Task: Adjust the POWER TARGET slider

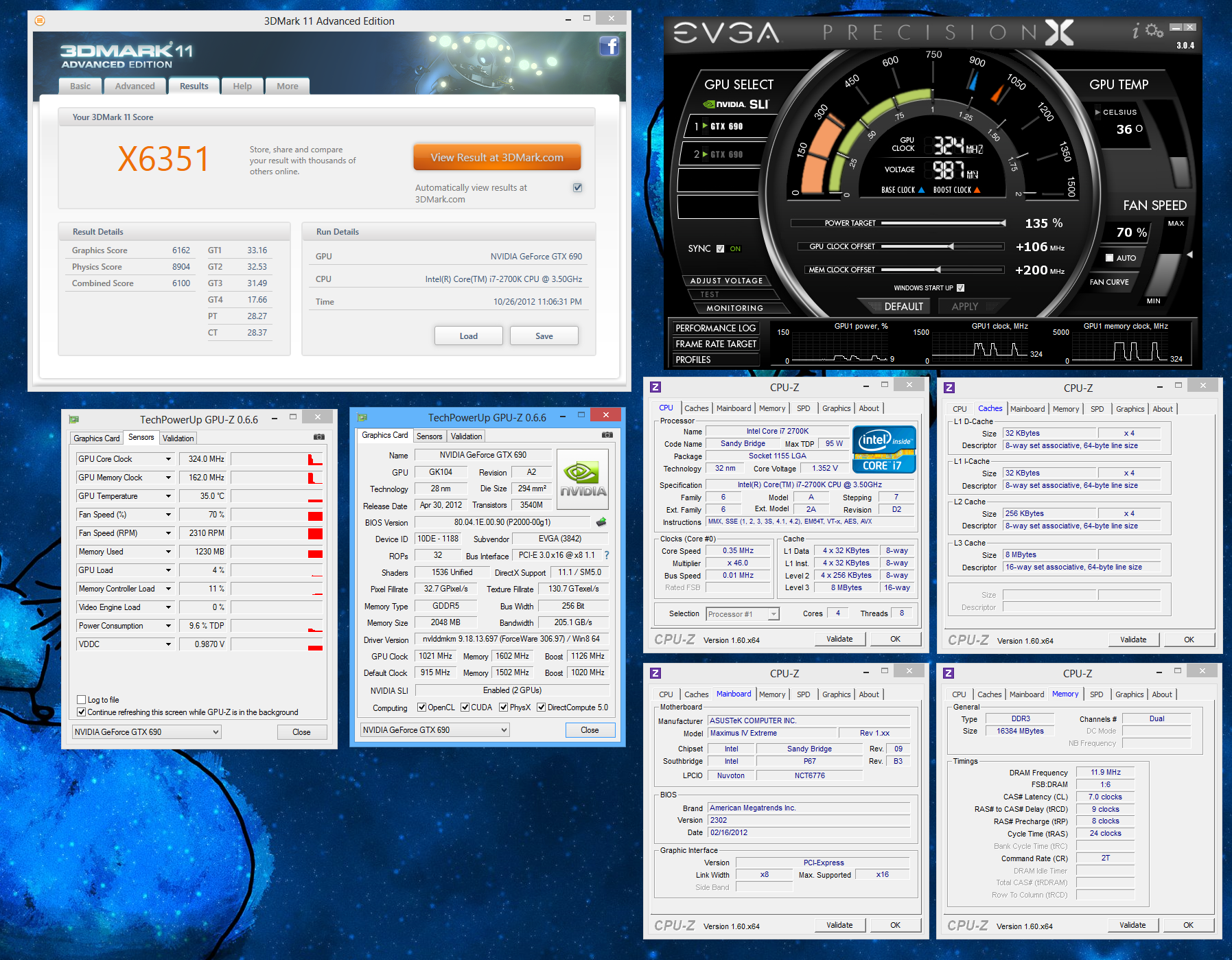Action: click(x=943, y=223)
